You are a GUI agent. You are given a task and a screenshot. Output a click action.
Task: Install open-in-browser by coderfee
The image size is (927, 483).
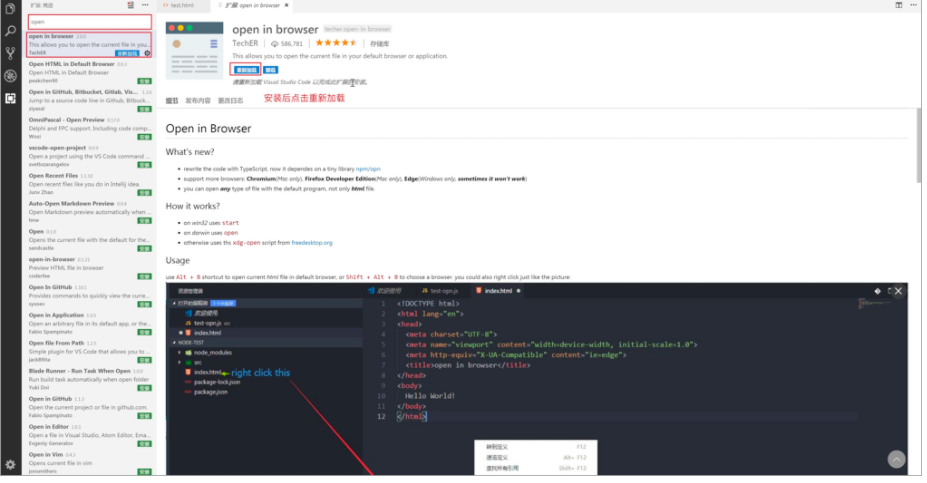coord(144,276)
